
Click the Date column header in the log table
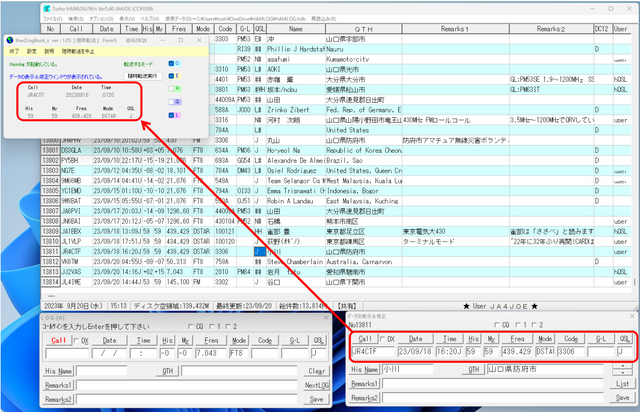(107, 29)
